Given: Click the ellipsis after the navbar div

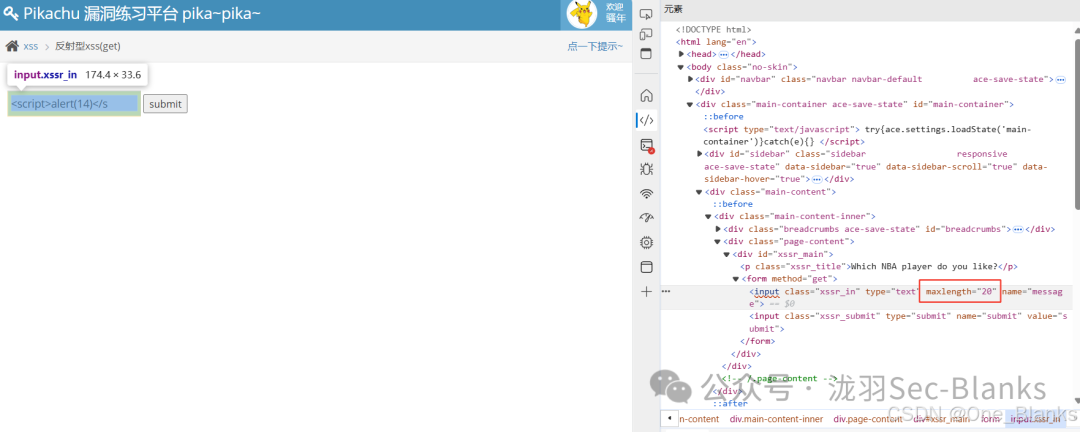Looking at the screenshot, I should coord(1061,79).
